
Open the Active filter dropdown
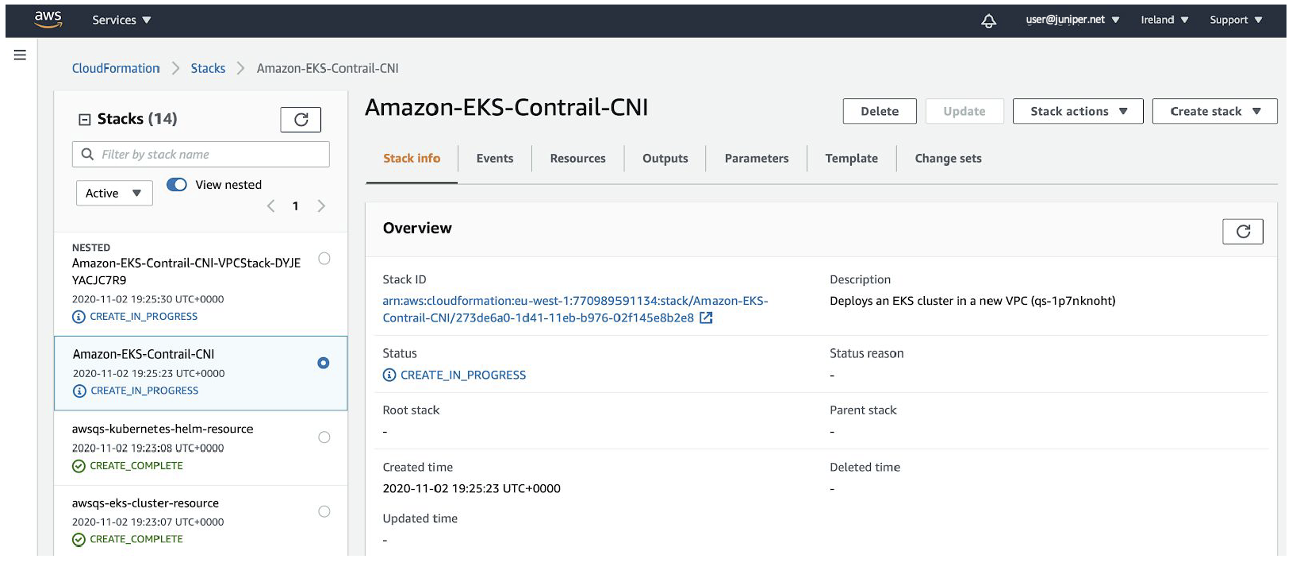click(114, 193)
